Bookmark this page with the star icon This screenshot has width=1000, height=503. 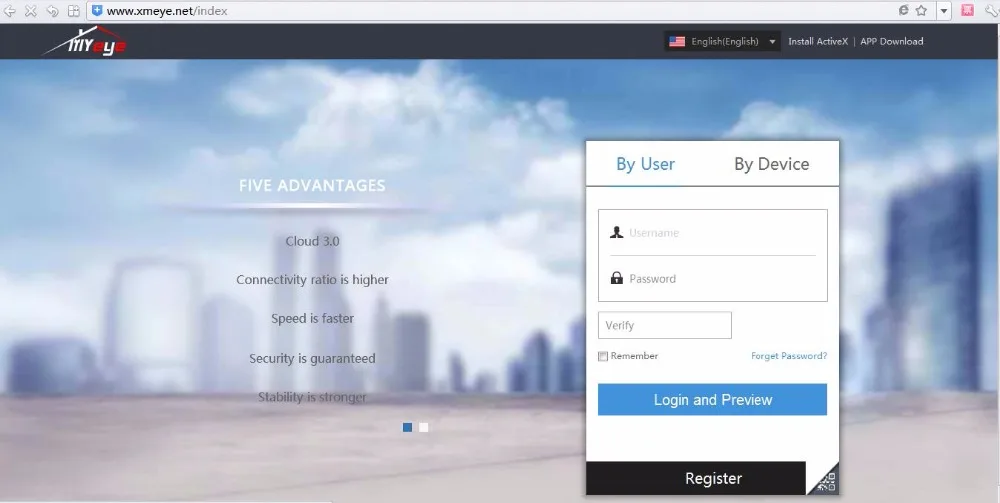pyautogui.click(x=922, y=11)
